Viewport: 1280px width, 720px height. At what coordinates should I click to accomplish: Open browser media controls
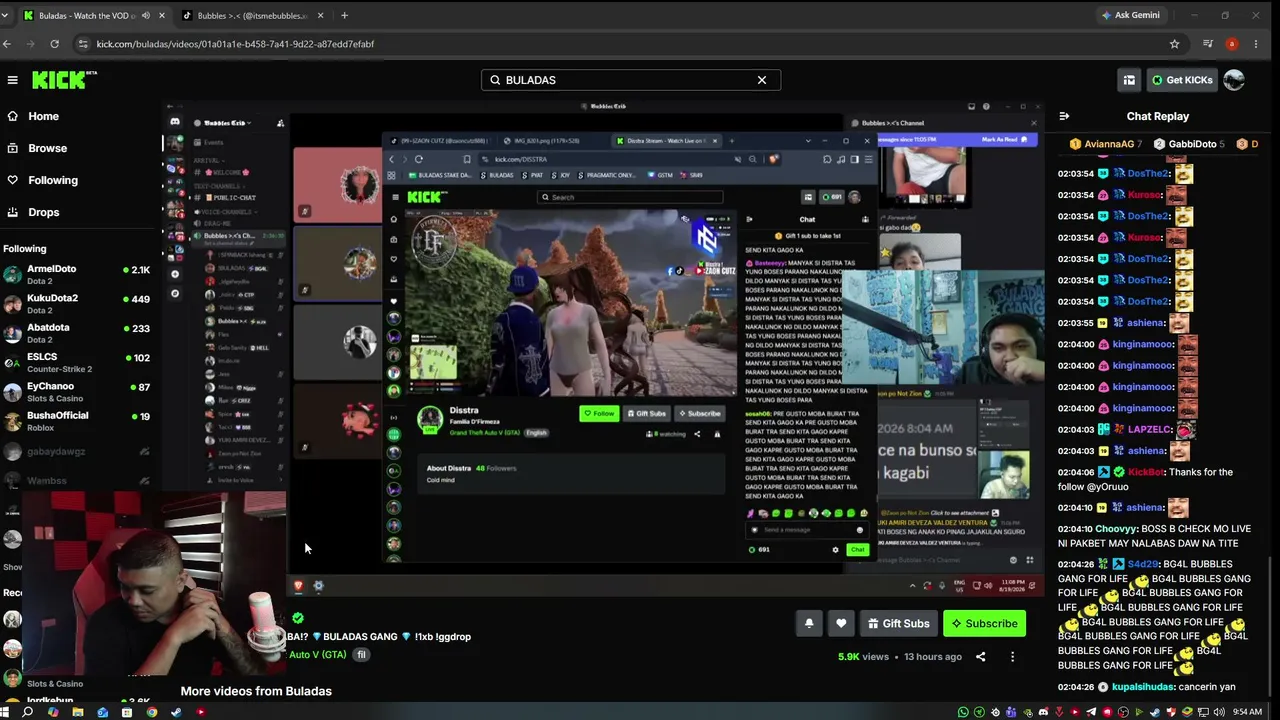[x=1208, y=44]
